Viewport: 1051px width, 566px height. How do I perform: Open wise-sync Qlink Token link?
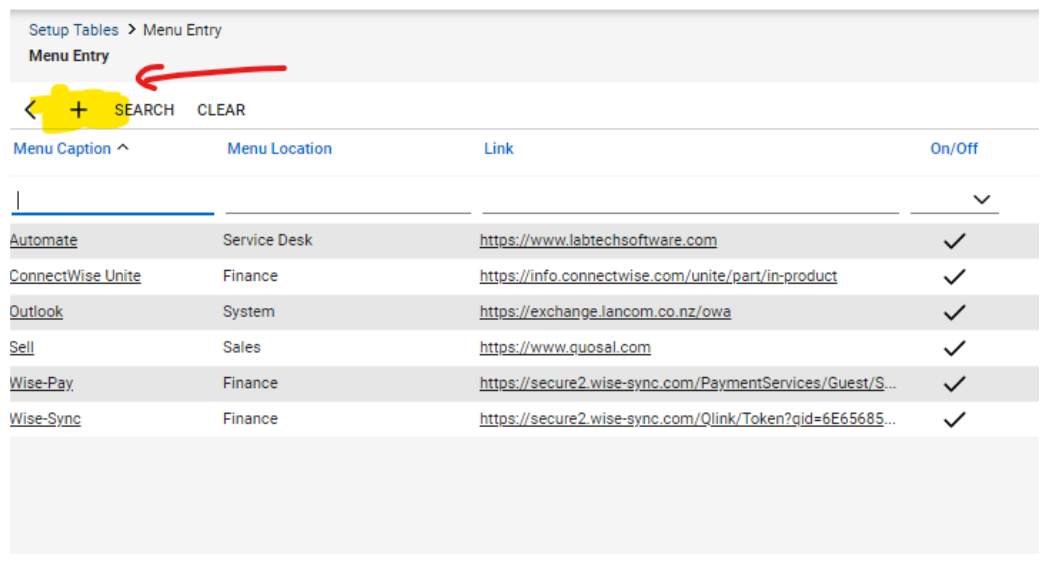(x=688, y=418)
